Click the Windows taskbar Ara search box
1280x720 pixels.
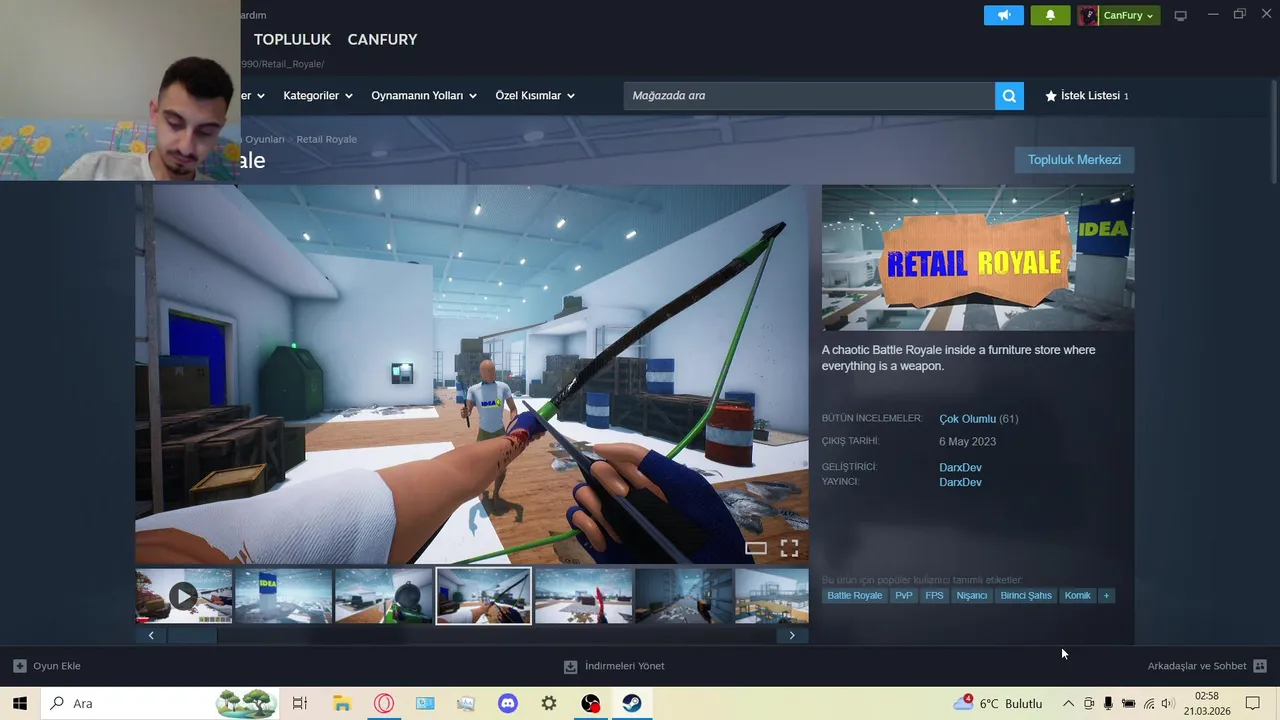point(160,703)
